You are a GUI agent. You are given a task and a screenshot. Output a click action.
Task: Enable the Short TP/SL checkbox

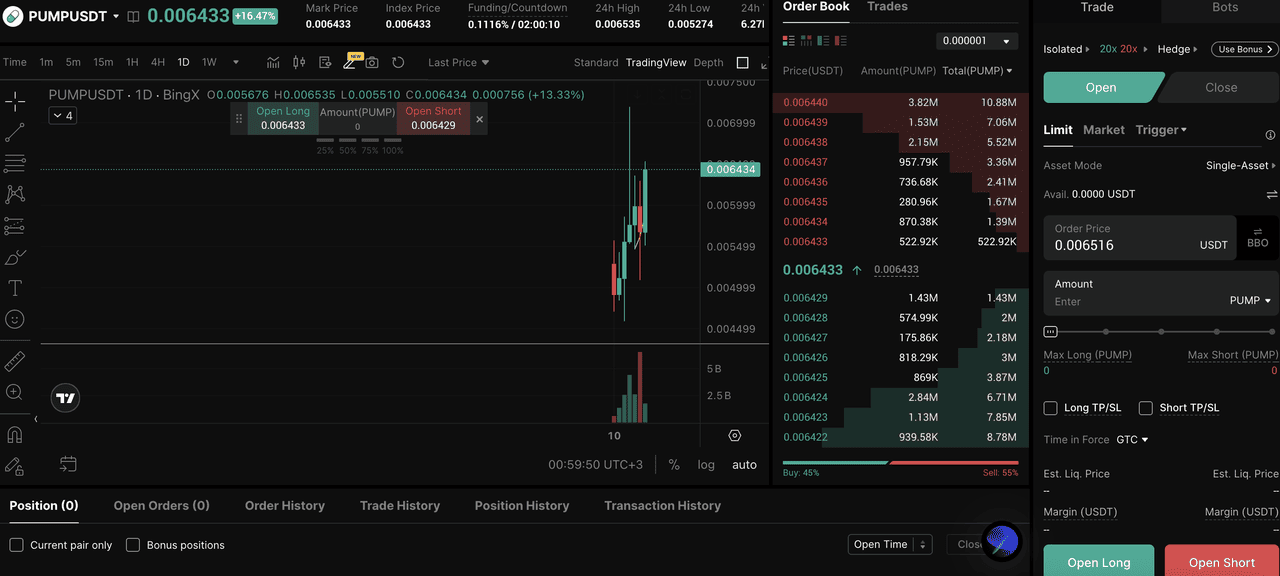pyautogui.click(x=1146, y=408)
